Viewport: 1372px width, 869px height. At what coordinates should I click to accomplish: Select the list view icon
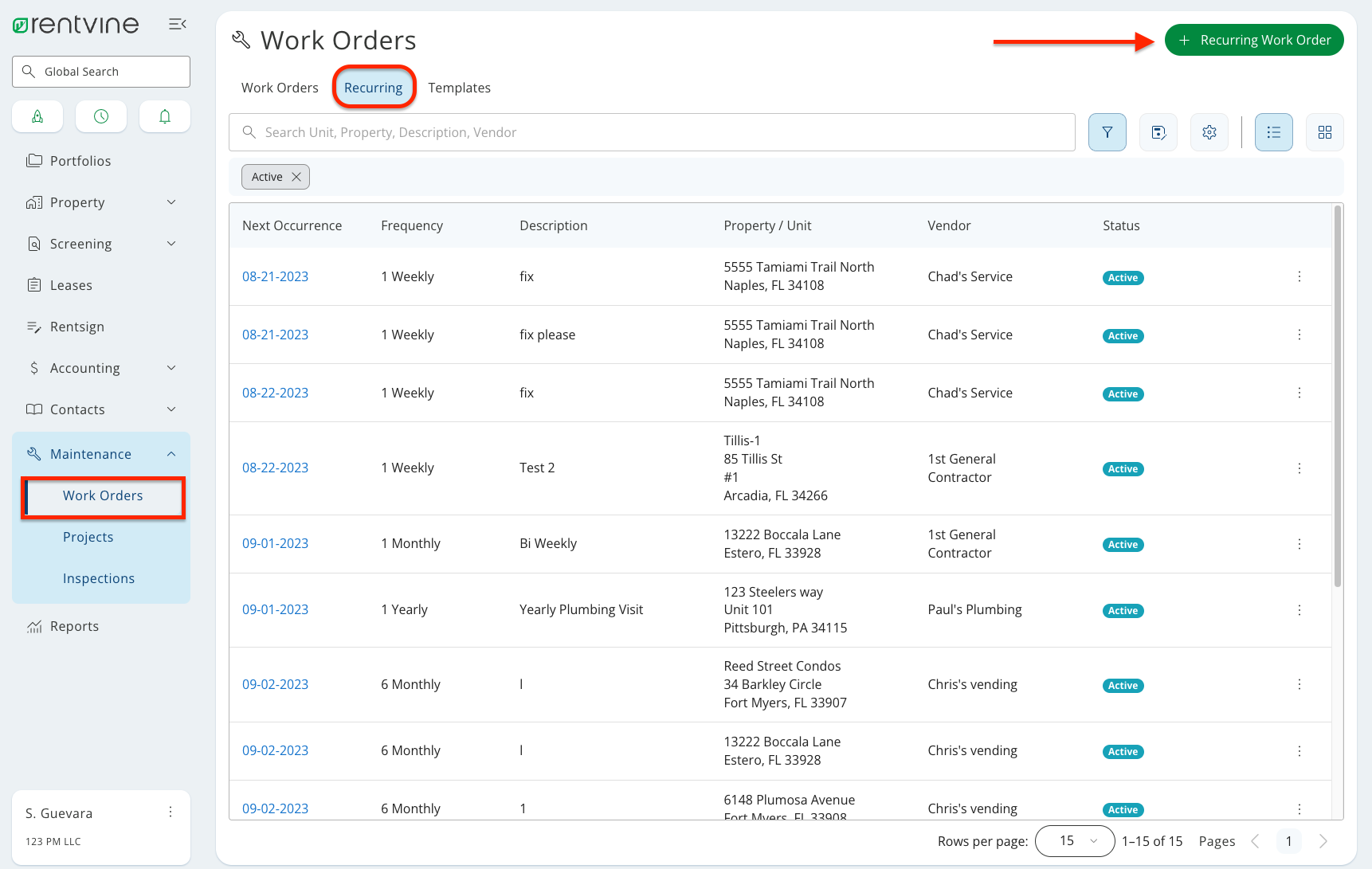click(x=1273, y=132)
